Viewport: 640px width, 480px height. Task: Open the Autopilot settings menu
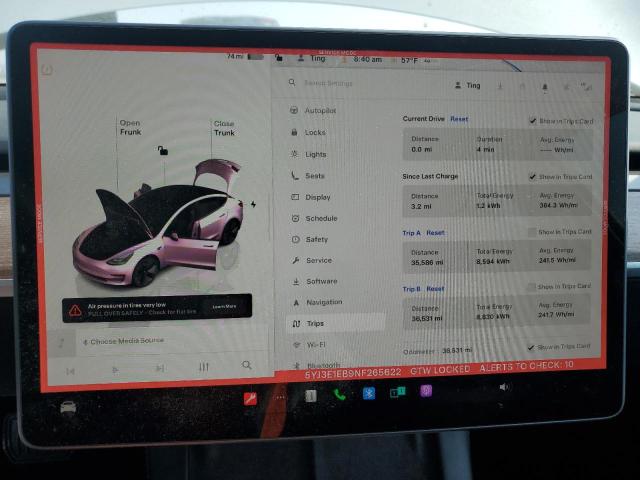pos(320,111)
